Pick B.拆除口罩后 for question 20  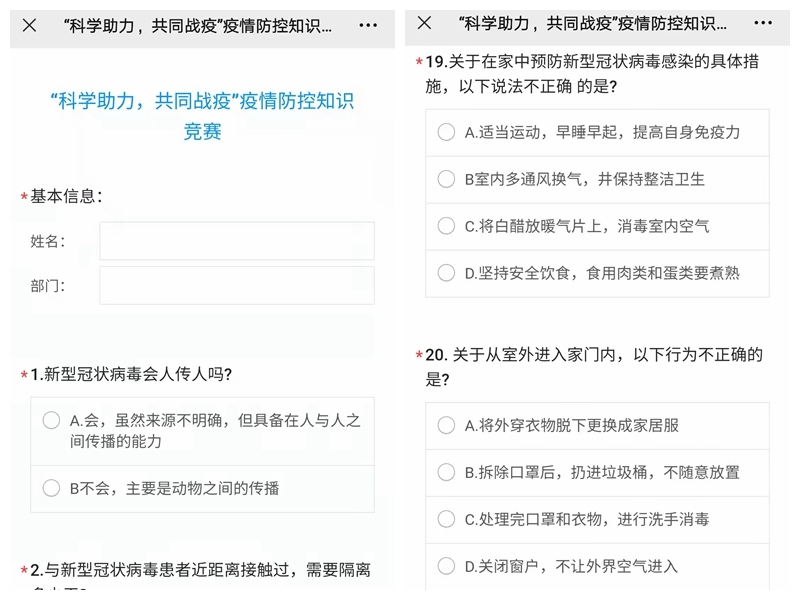pyautogui.click(x=447, y=472)
